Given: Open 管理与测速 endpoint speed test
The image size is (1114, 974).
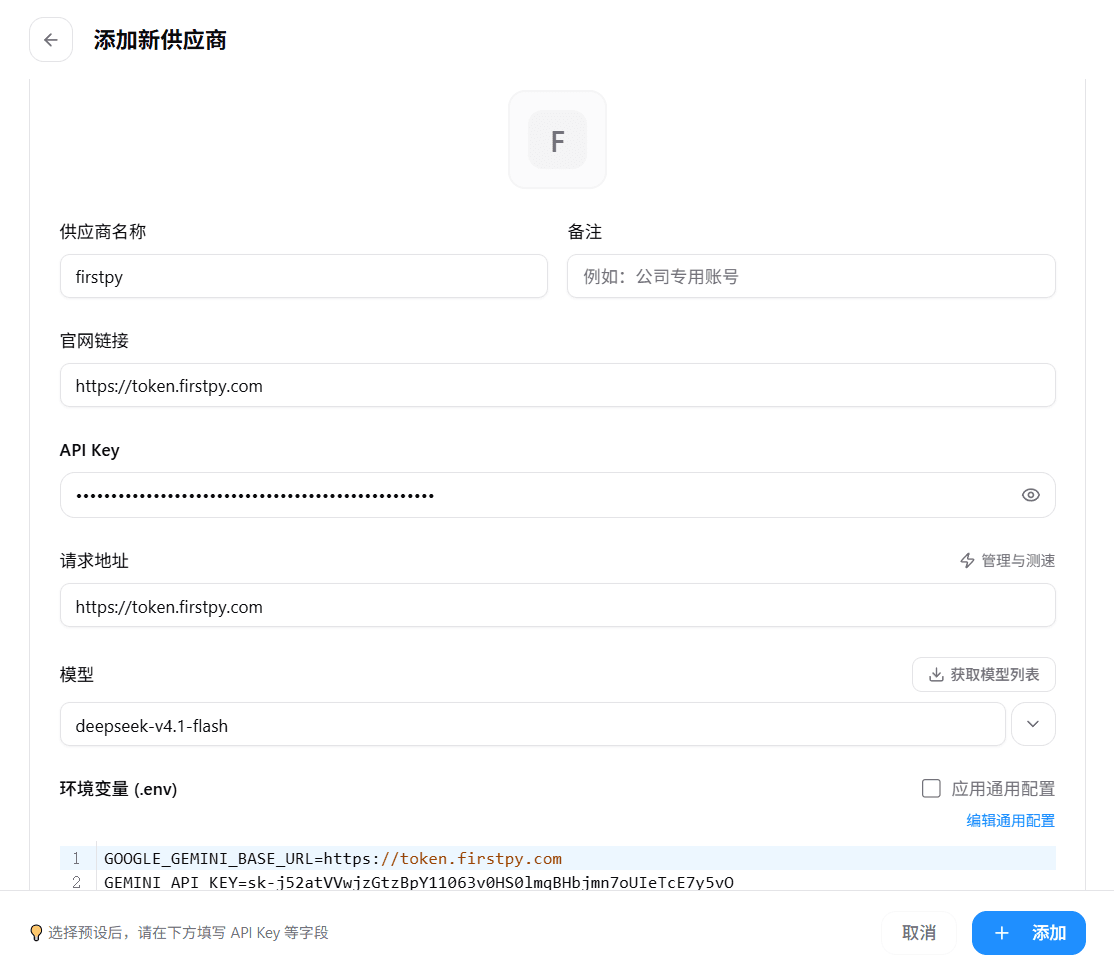Looking at the screenshot, I should [1007, 561].
